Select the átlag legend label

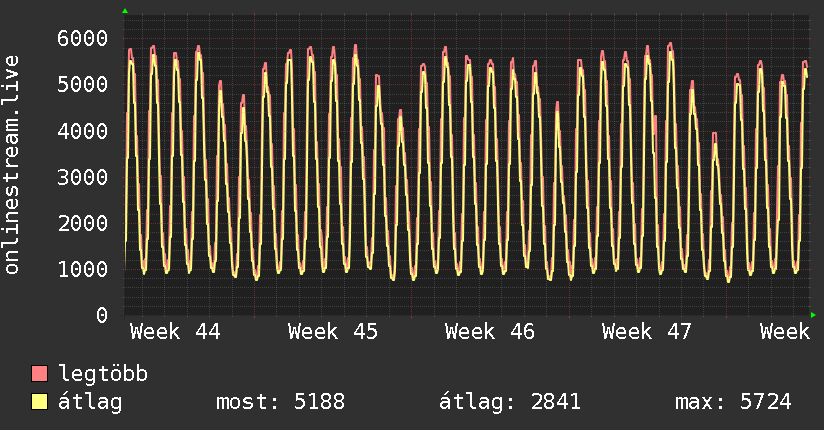(x=91, y=402)
